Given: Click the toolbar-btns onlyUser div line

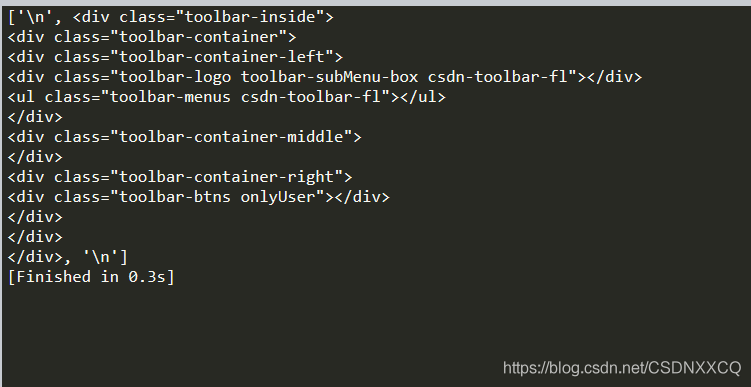Looking at the screenshot, I should point(199,197).
